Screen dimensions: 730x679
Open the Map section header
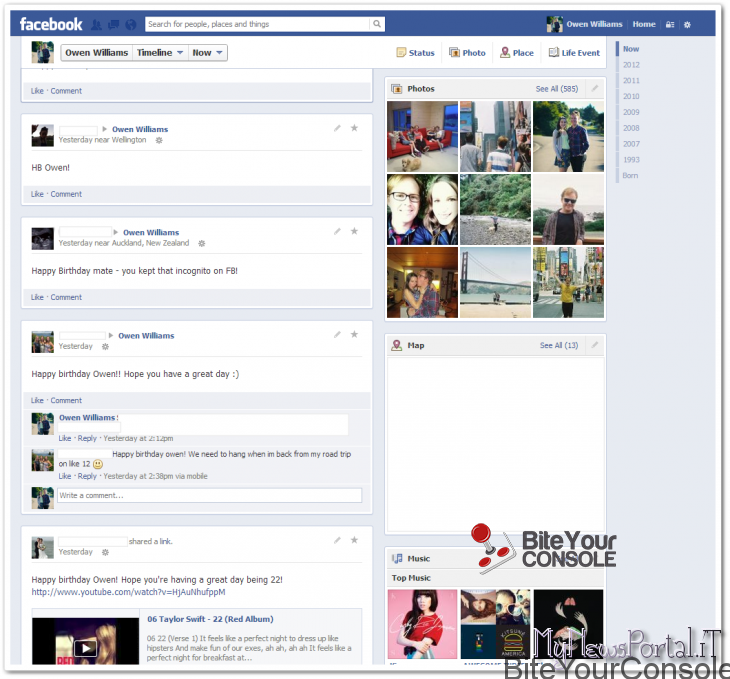point(416,346)
